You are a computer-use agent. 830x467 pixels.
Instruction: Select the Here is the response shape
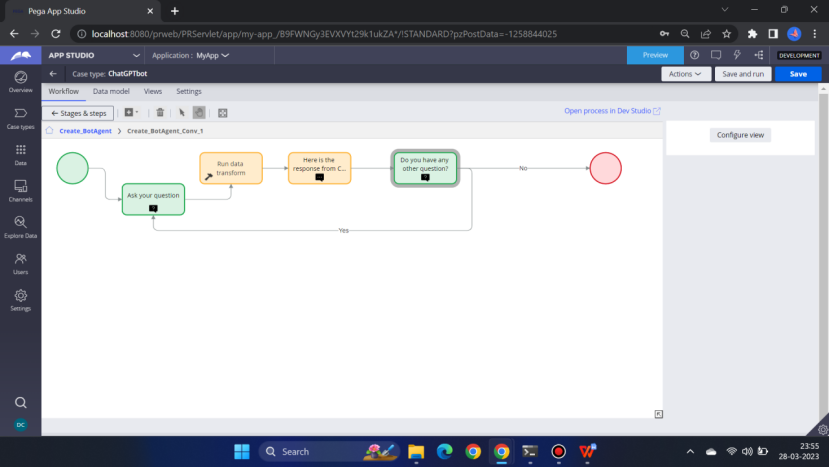pos(319,168)
